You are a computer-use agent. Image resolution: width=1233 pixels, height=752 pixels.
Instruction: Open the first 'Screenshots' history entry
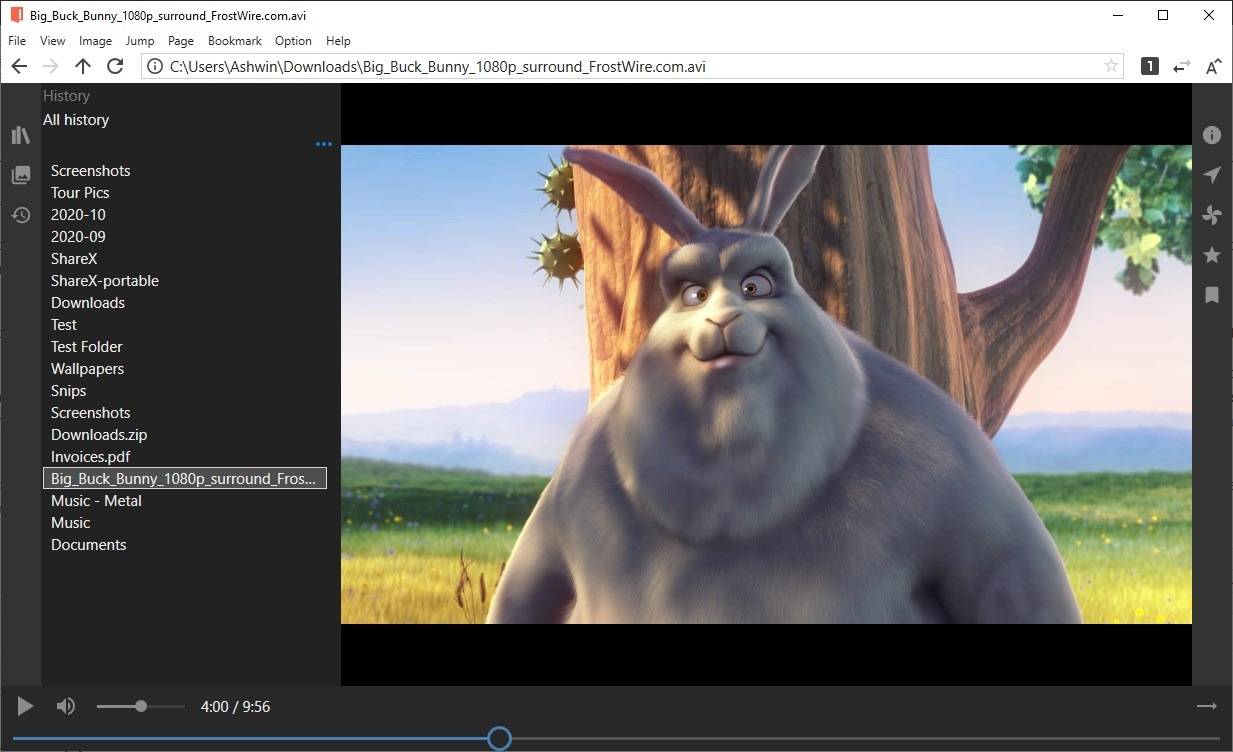point(91,171)
